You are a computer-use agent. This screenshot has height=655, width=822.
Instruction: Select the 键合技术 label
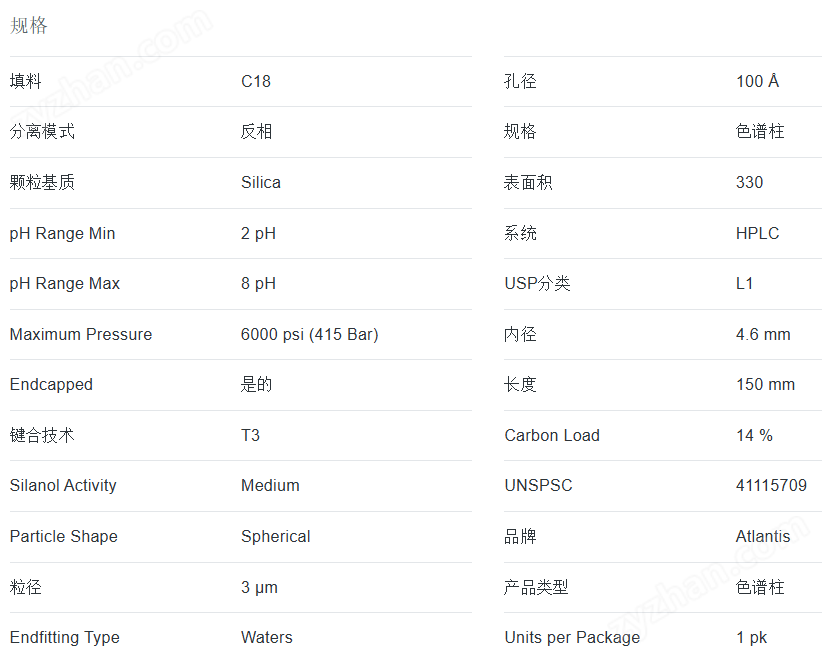tap(42, 435)
